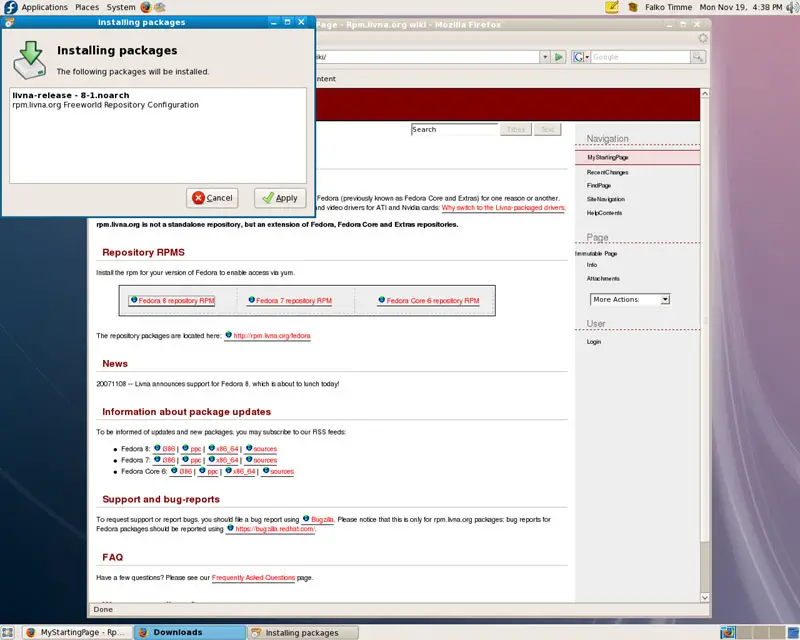The image size is (800, 640).
Task: Open the Attachments page link
Action: pos(603,279)
